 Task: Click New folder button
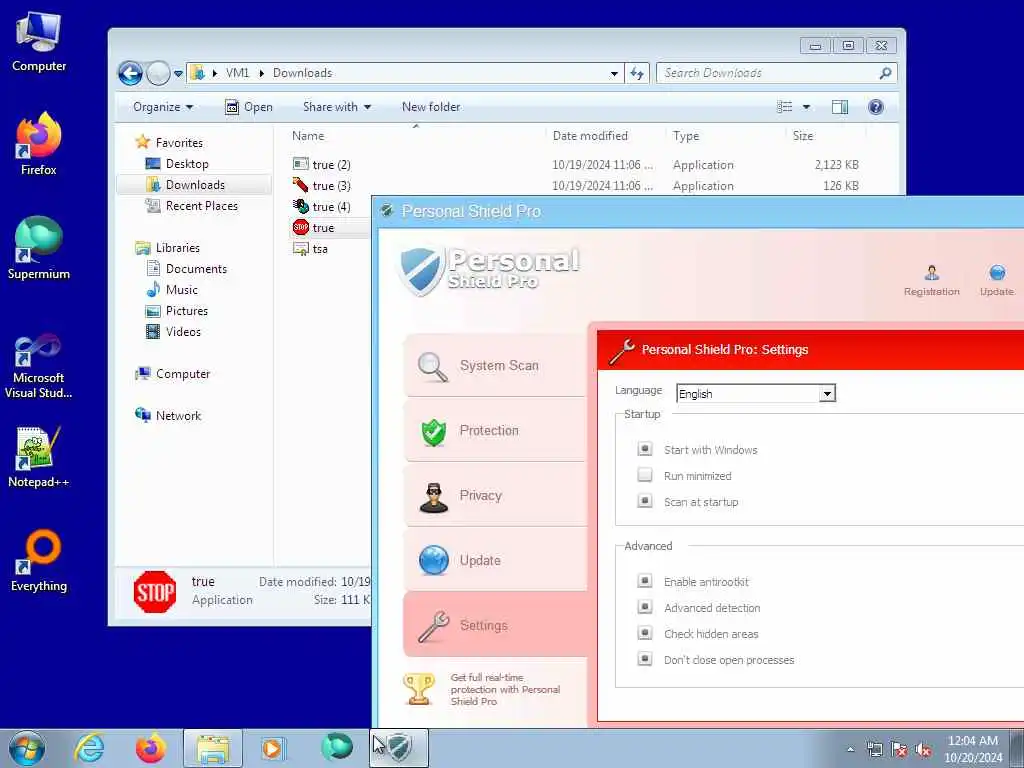(x=431, y=107)
